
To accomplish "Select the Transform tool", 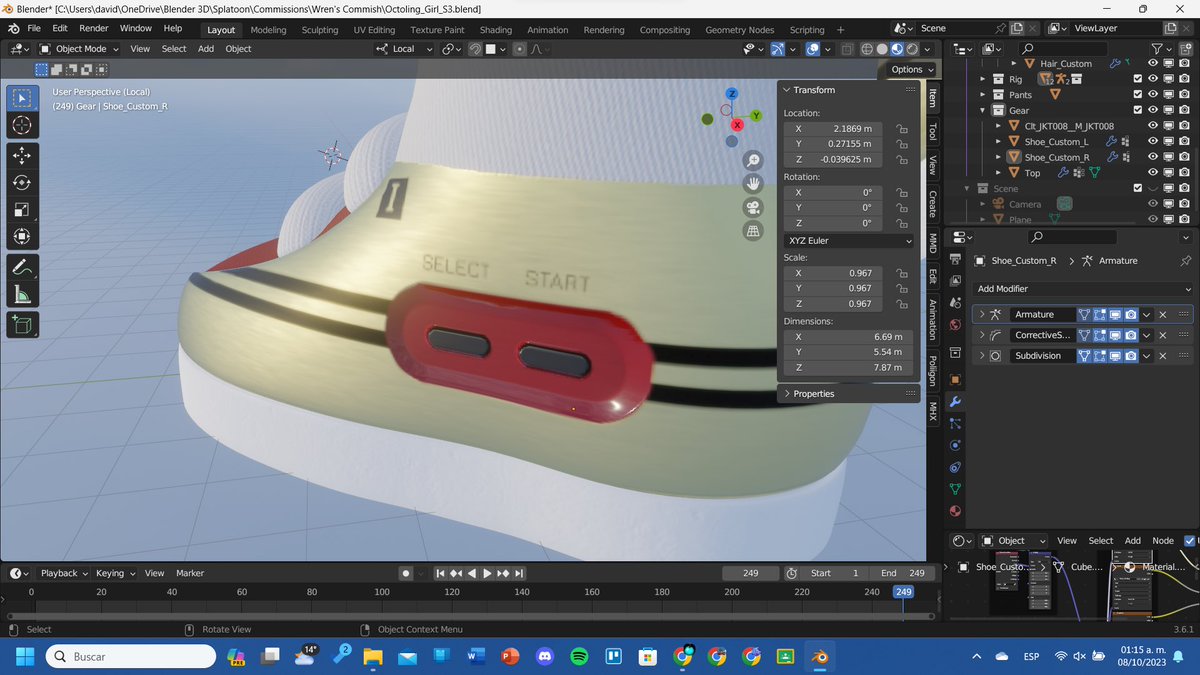I will click(x=23, y=237).
